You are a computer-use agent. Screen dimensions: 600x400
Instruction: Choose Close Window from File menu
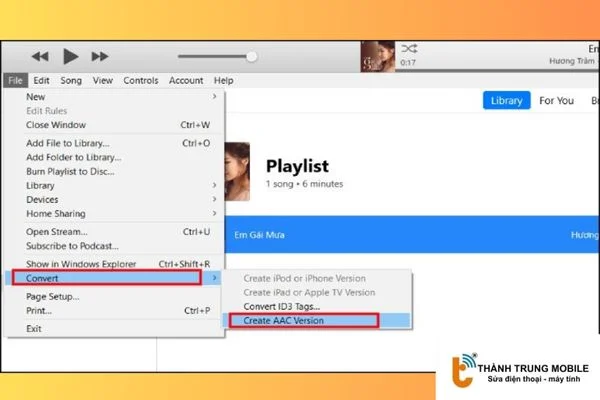[114, 125]
